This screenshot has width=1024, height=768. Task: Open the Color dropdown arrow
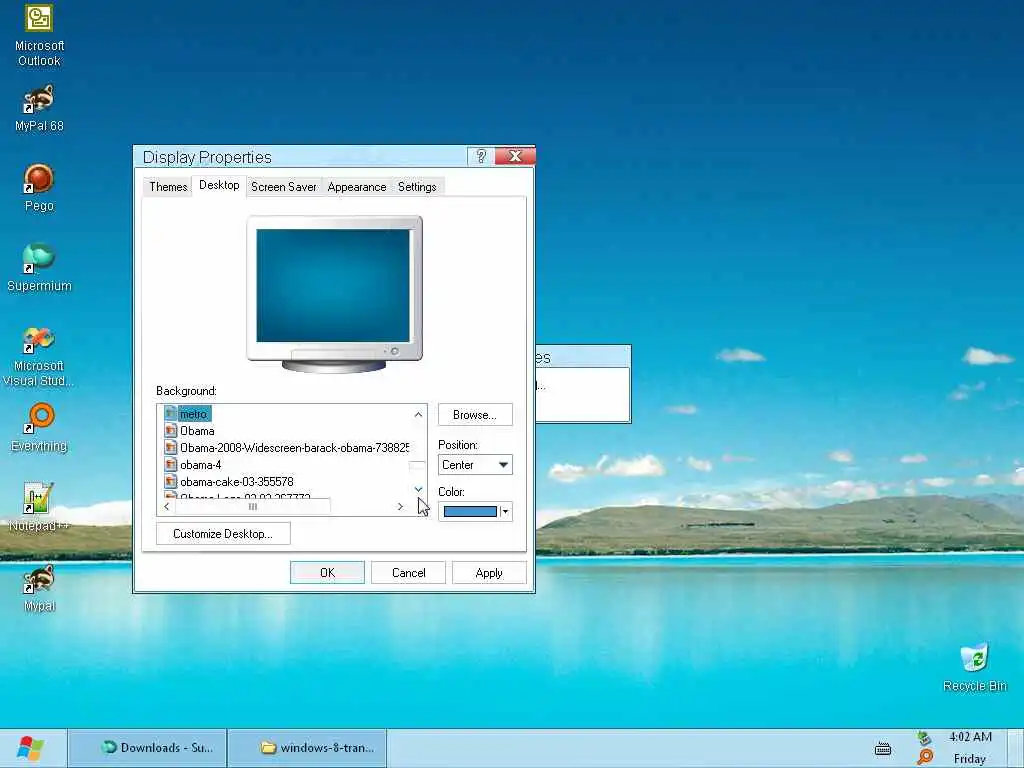coord(505,511)
